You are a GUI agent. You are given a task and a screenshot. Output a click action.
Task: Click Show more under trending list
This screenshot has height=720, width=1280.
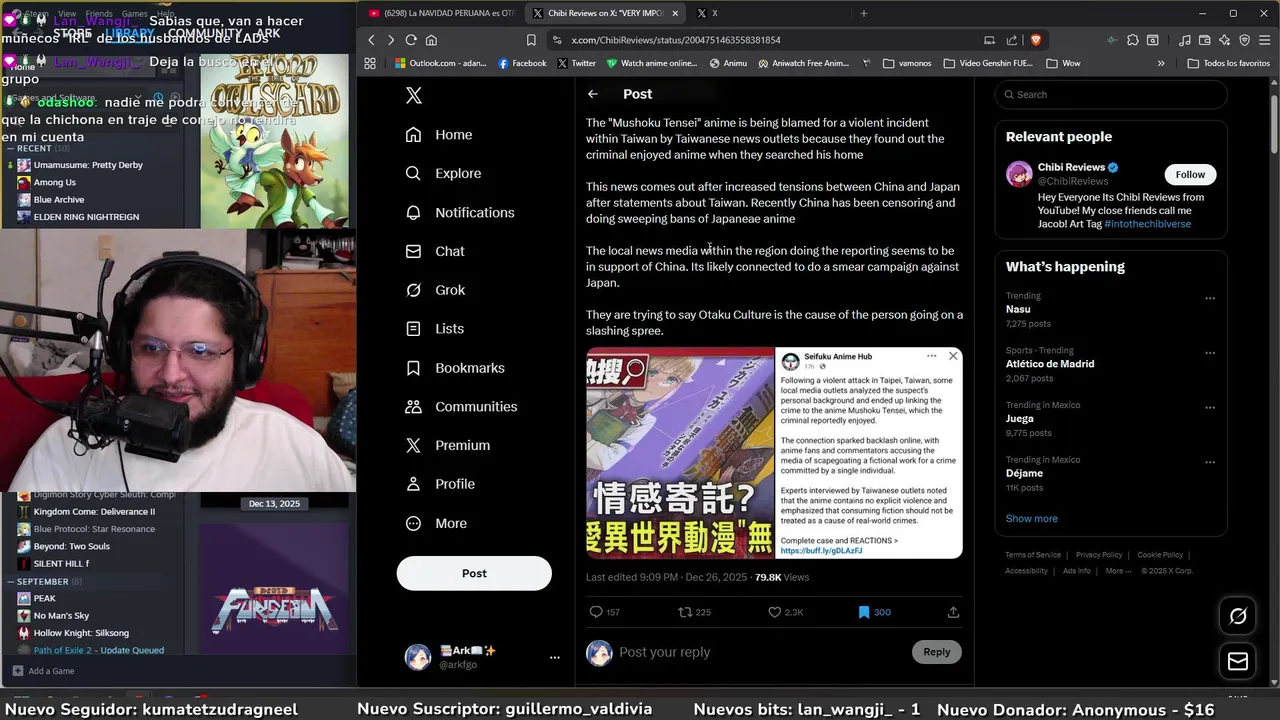pos(1031,518)
